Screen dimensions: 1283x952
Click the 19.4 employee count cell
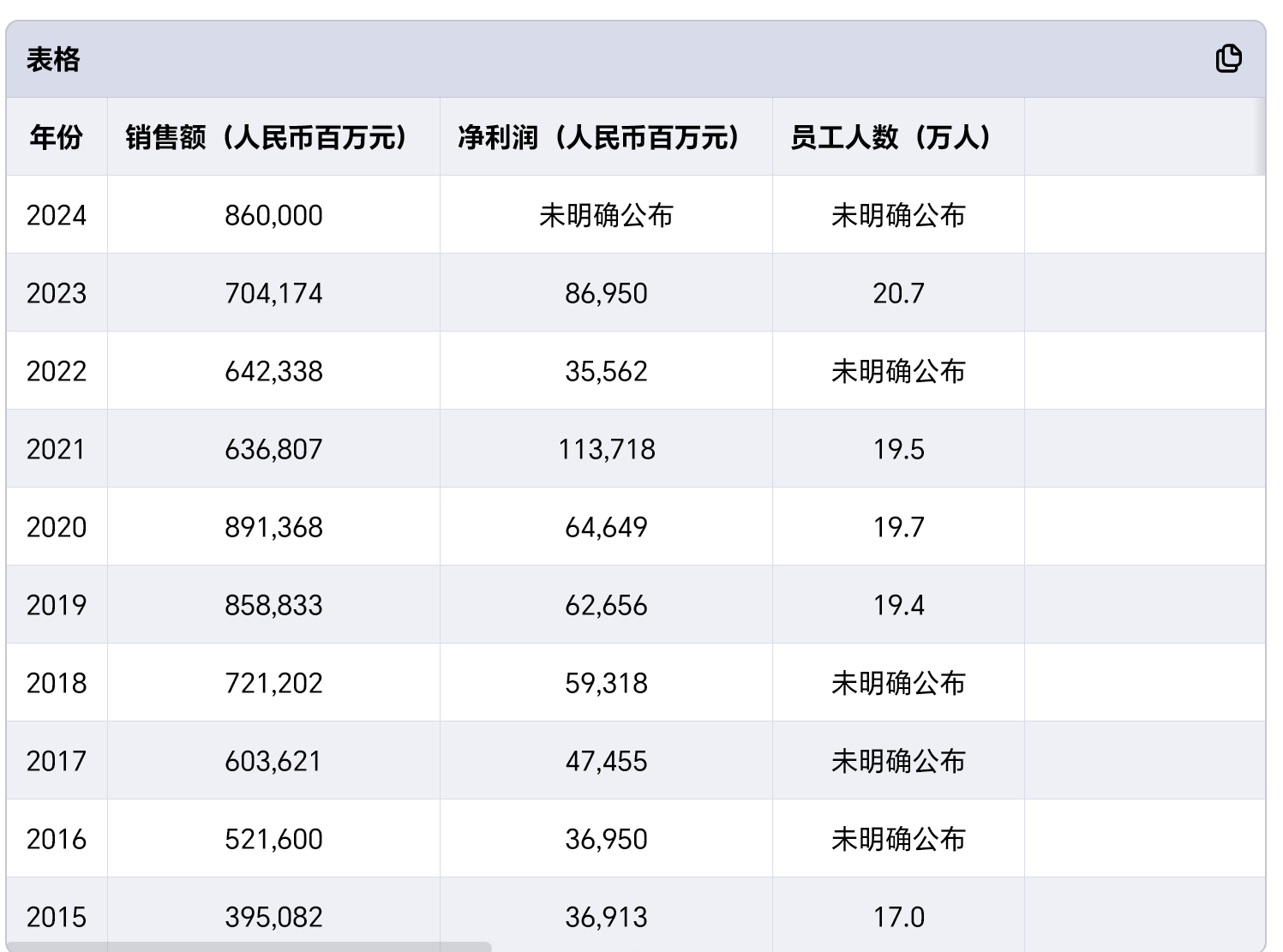pos(898,605)
